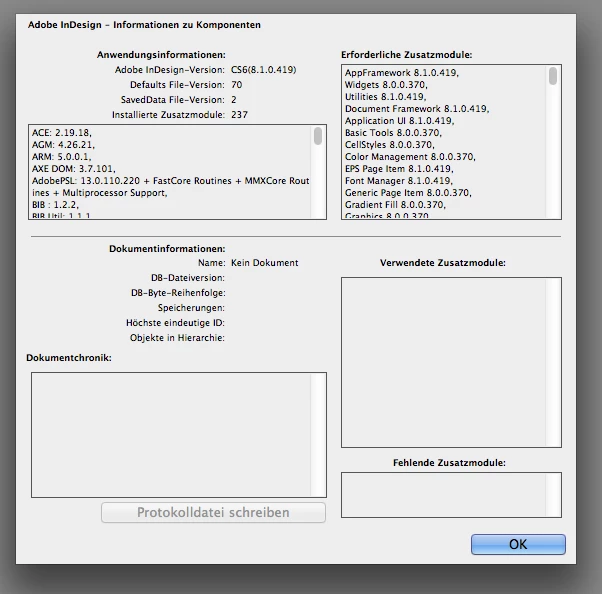Confirm the dialog with OK
This screenshot has height=594, width=602.
tap(518, 544)
